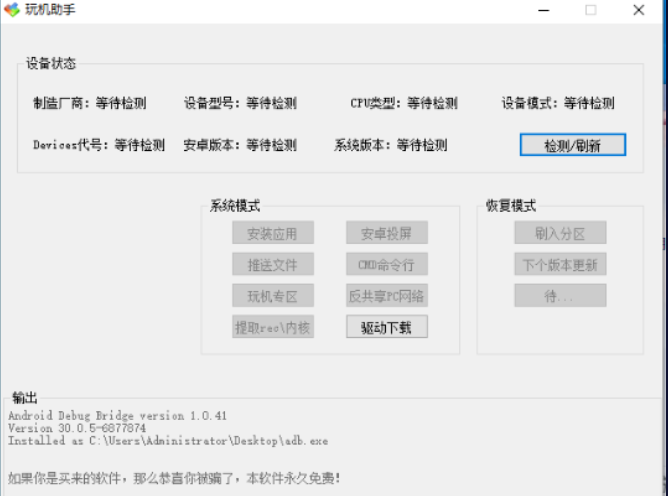Open 安卓投屏 screen mirroring

tap(386, 233)
